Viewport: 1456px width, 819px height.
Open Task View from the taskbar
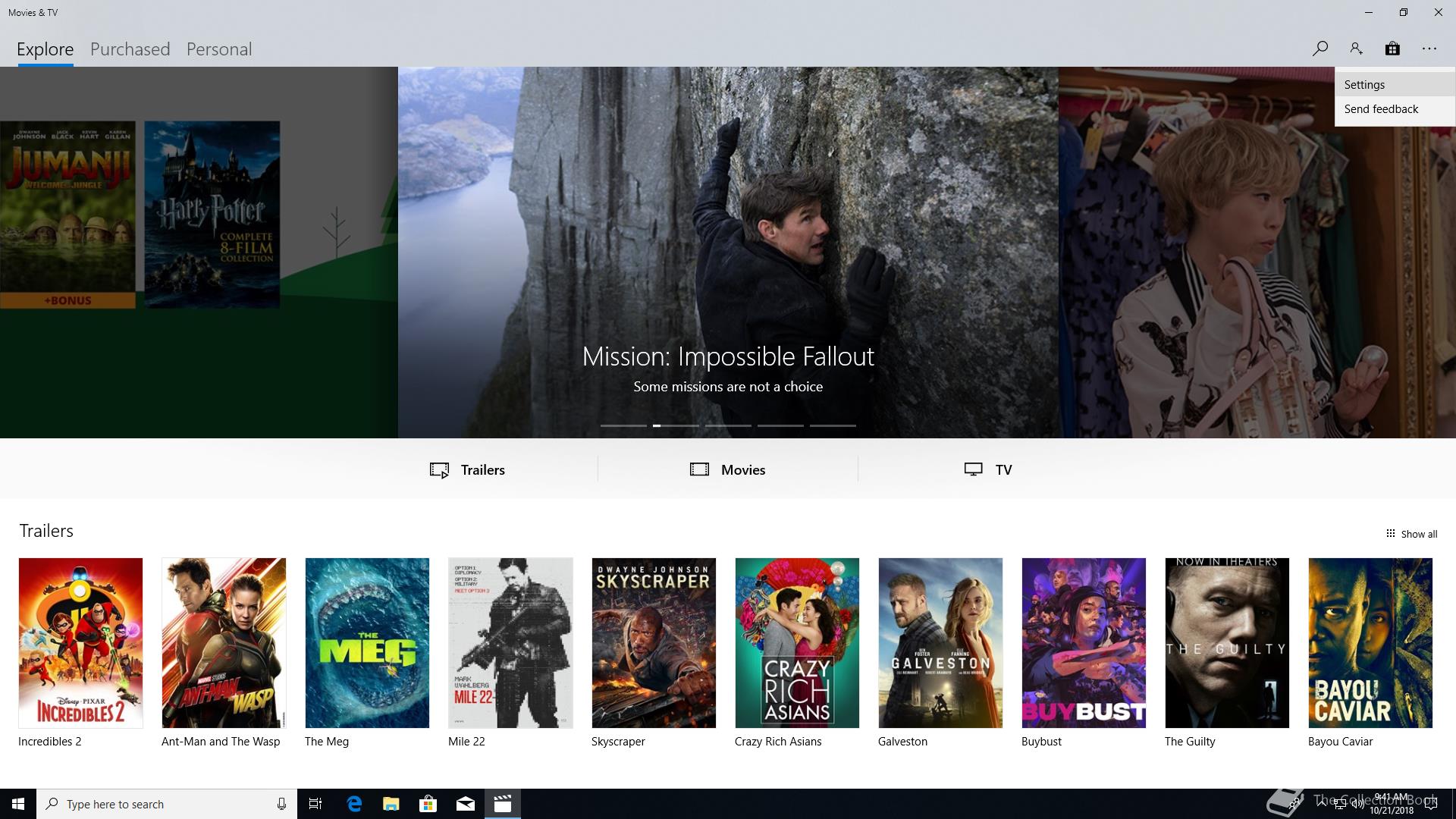pyautogui.click(x=315, y=804)
